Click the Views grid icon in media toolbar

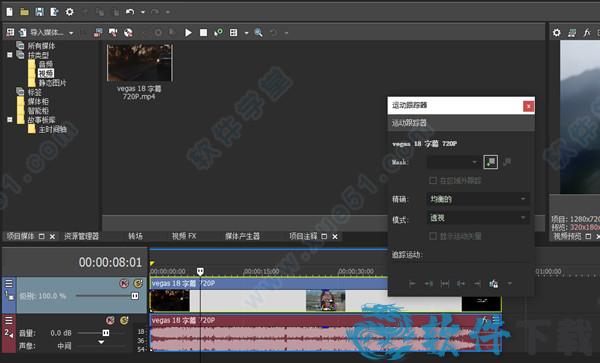point(233,33)
